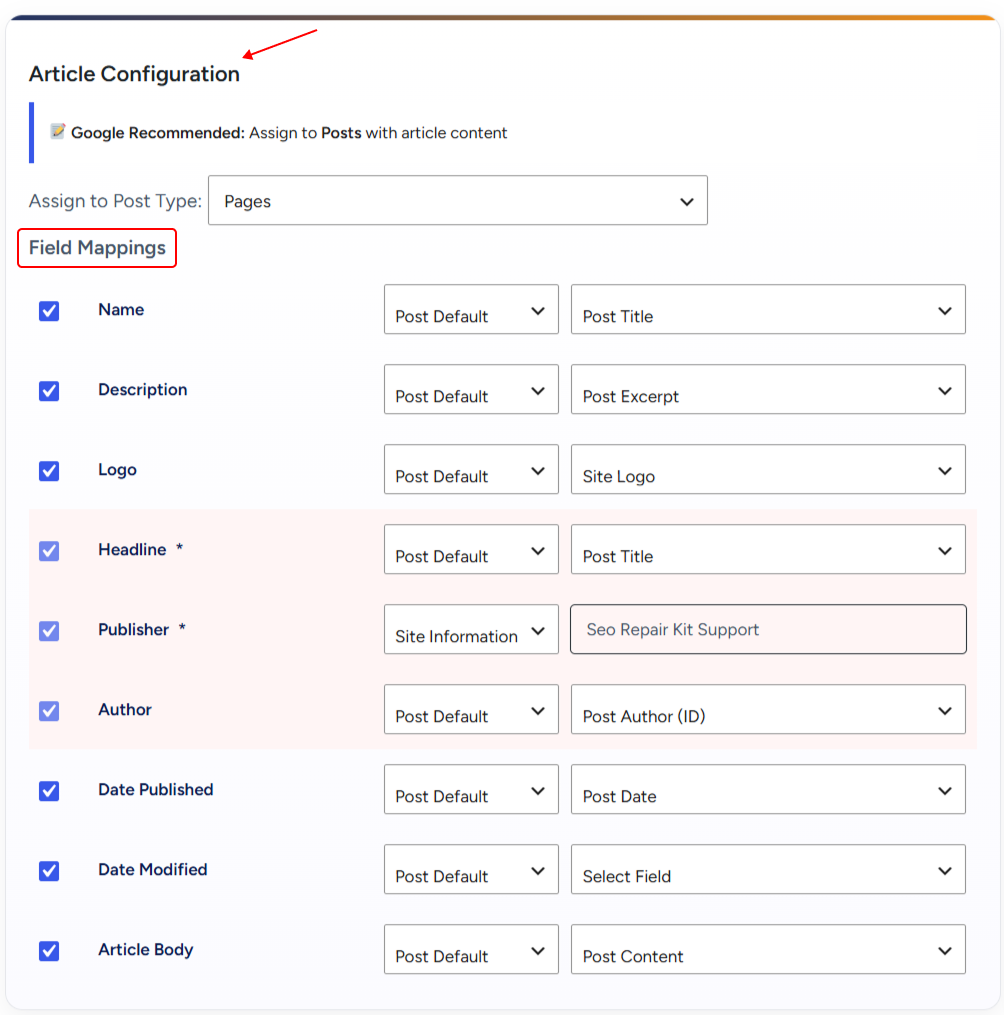This screenshot has width=1004, height=1015.
Task: Click the Author row checkbox
Action: point(49,711)
